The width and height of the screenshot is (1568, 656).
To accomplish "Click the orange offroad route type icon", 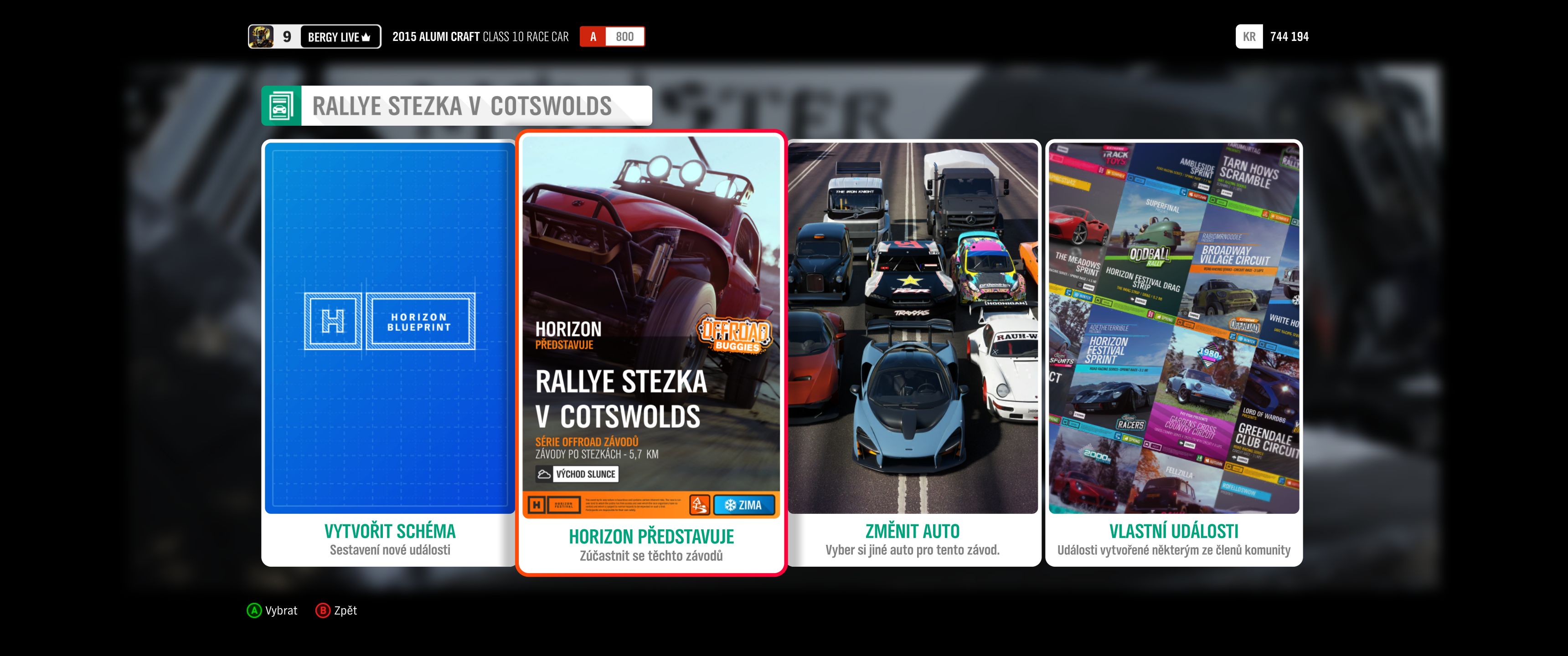I will coord(699,505).
